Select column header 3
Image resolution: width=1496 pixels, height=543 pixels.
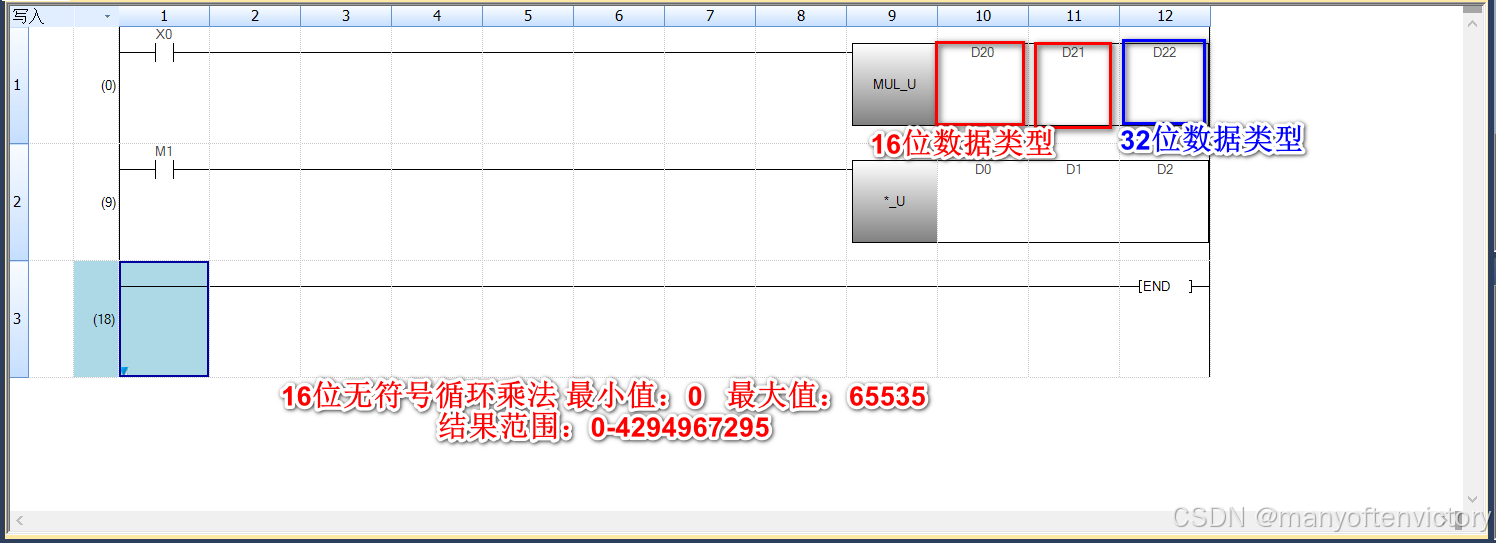(346, 16)
